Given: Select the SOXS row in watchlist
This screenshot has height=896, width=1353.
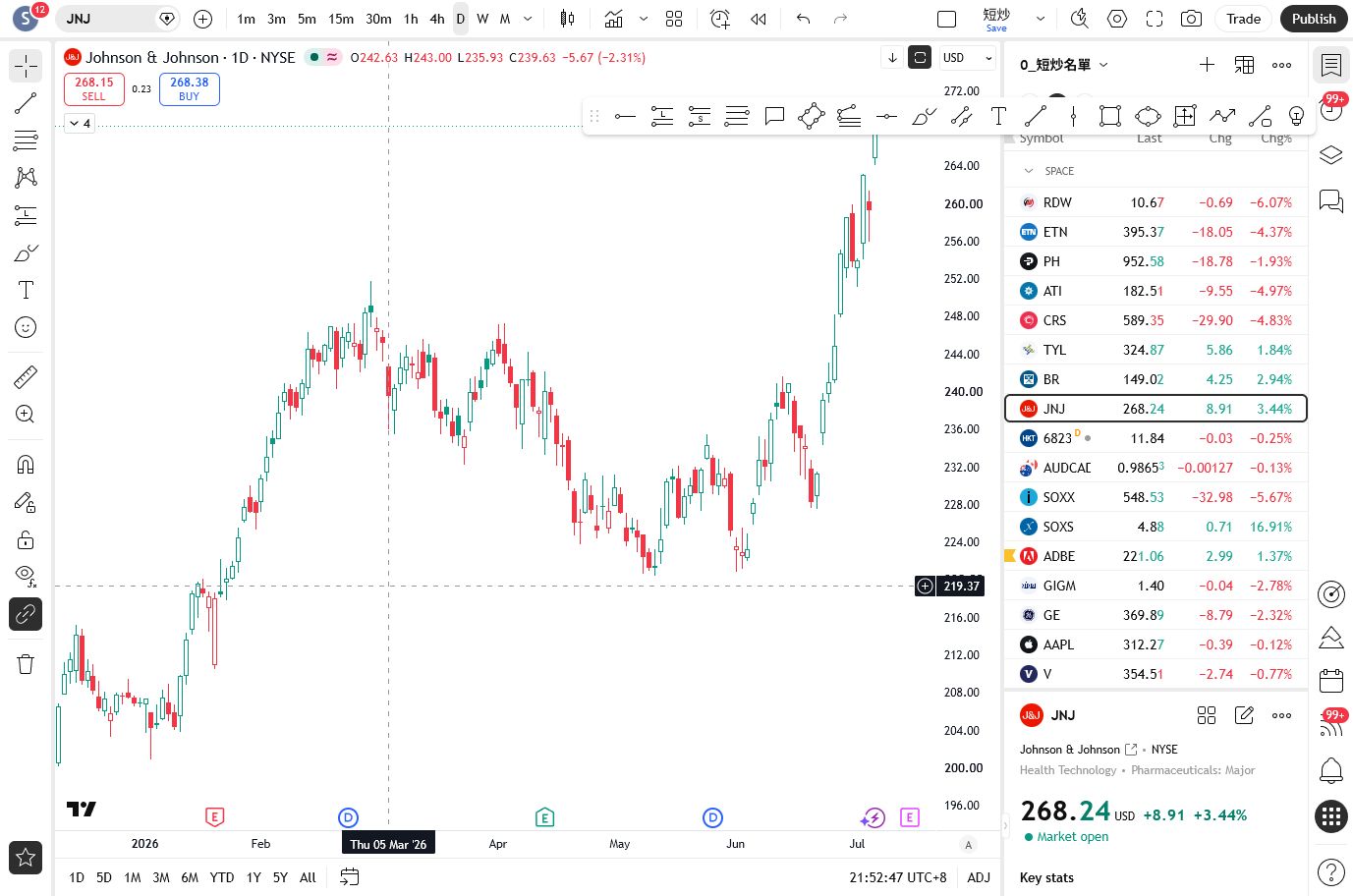Looking at the screenshot, I should [x=1156, y=527].
